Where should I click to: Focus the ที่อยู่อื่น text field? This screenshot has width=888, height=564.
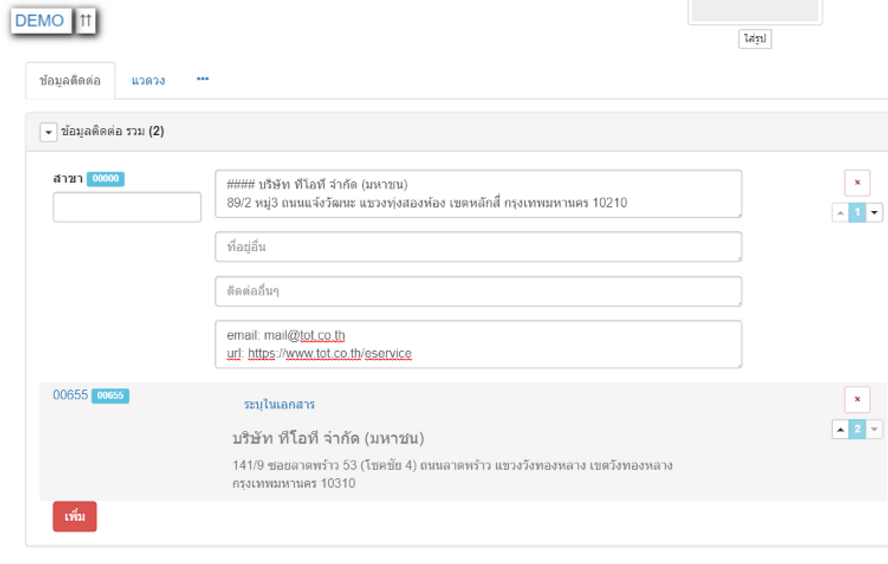(x=478, y=247)
